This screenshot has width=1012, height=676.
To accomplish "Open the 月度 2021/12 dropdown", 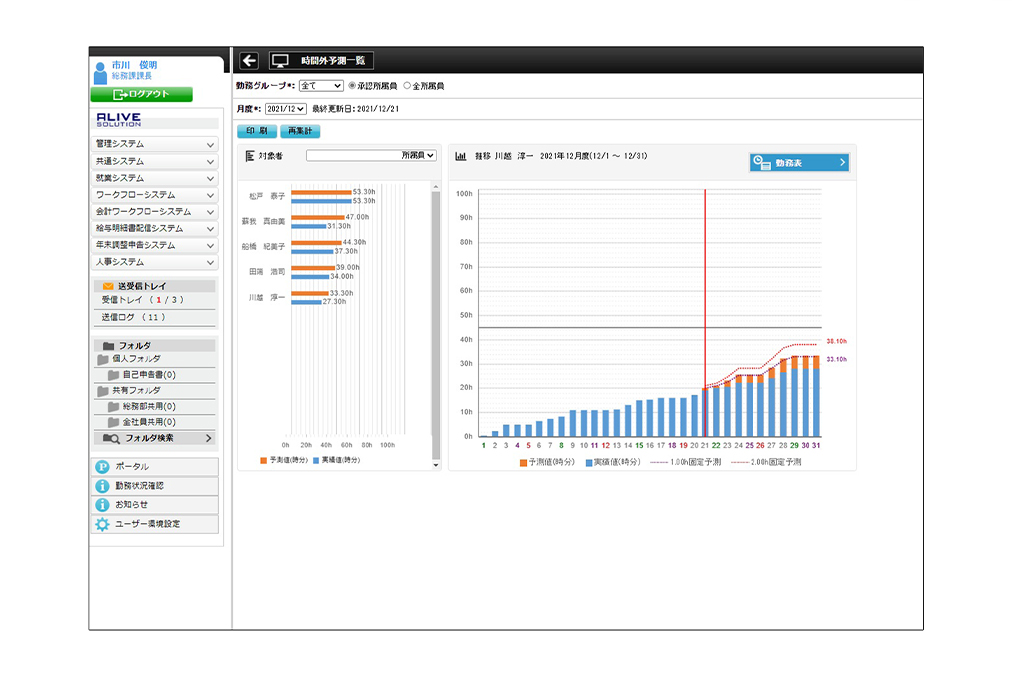I will point(286,108).
